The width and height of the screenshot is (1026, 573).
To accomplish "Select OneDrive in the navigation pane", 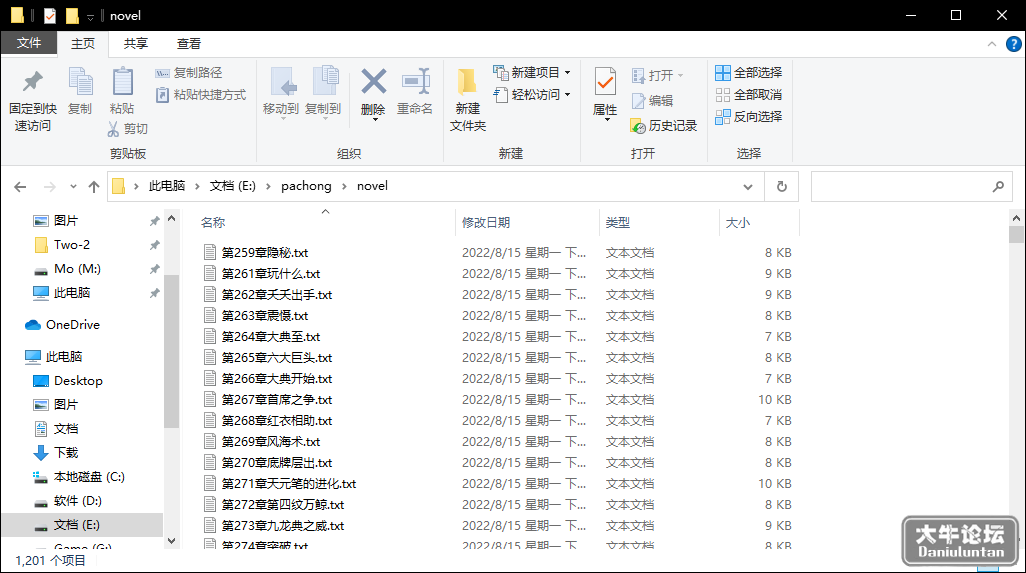I will pos(73,324).
